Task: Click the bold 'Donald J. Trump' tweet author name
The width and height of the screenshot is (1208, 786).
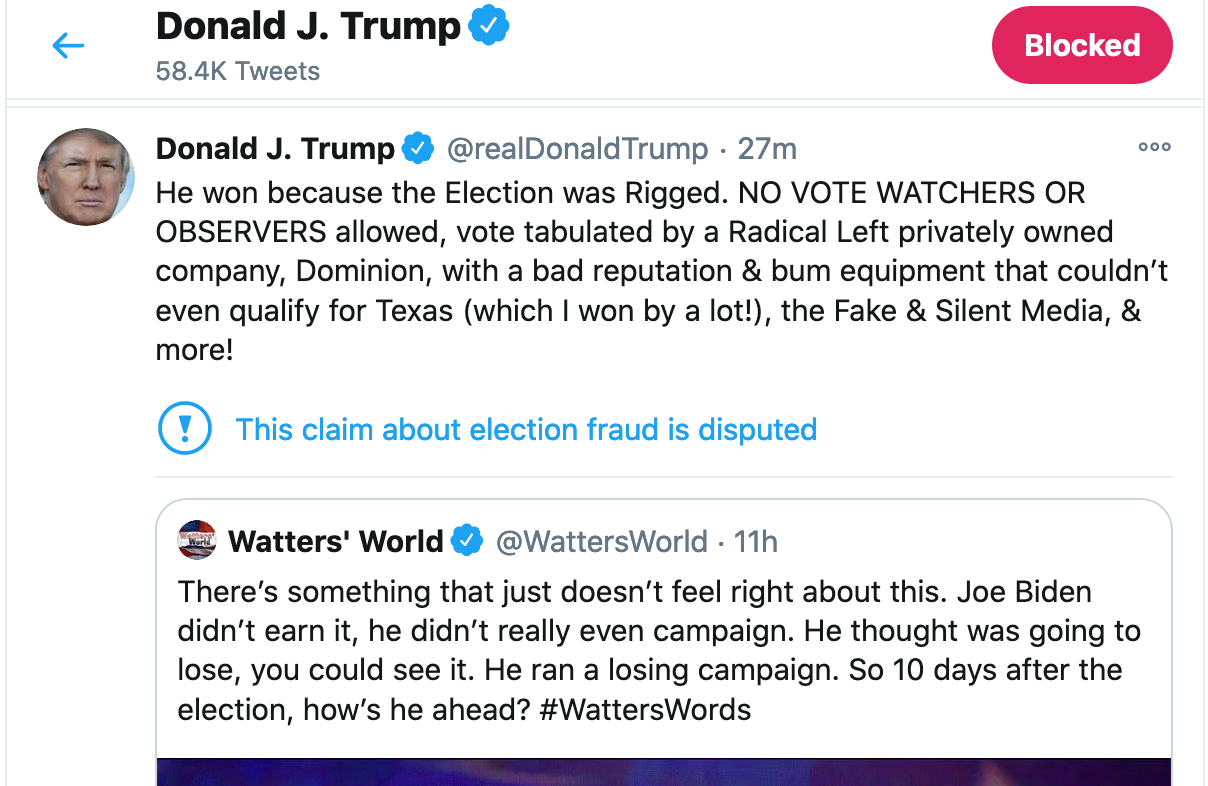Action: (275, 150)
